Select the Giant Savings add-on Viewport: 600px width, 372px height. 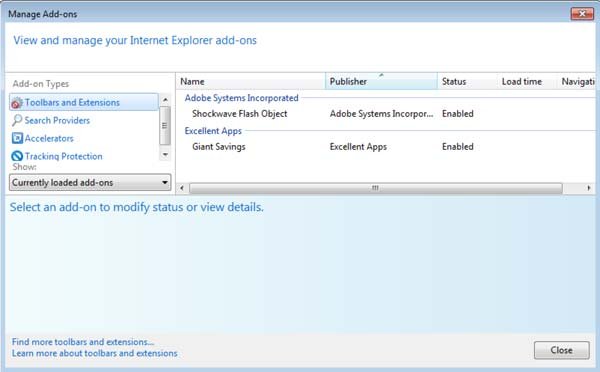click(219, 147)
